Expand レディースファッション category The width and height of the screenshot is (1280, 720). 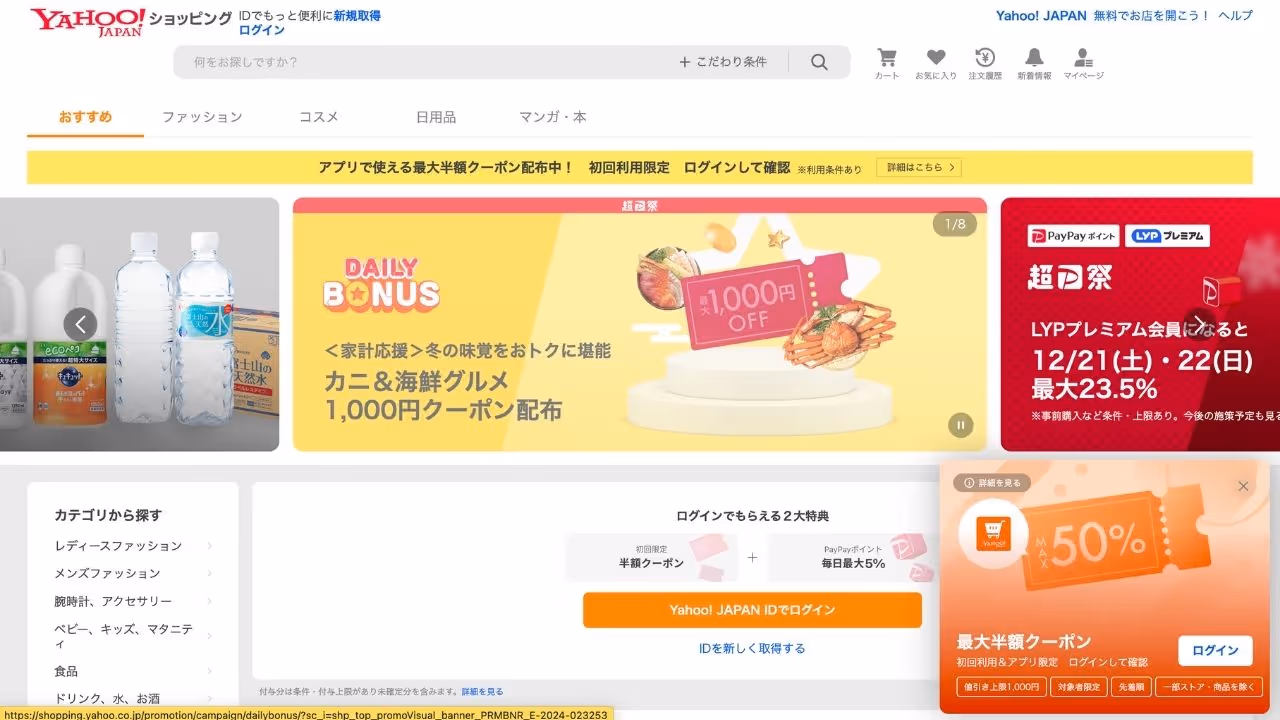click(x=133, y=546)
